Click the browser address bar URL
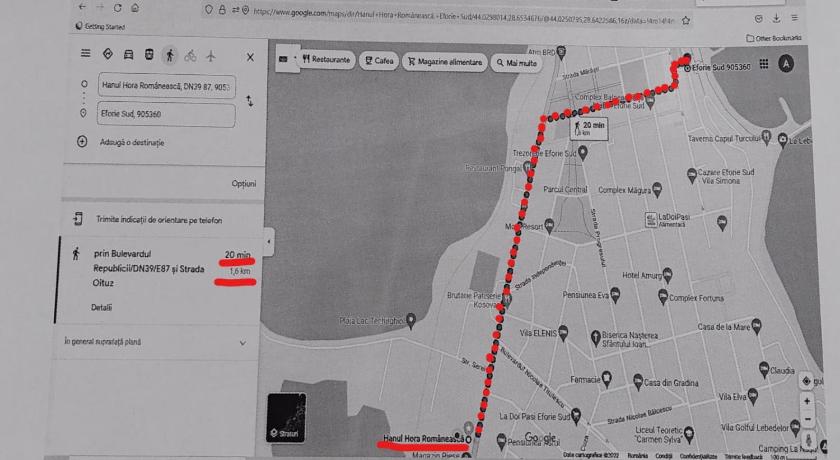 pos(463,17)
